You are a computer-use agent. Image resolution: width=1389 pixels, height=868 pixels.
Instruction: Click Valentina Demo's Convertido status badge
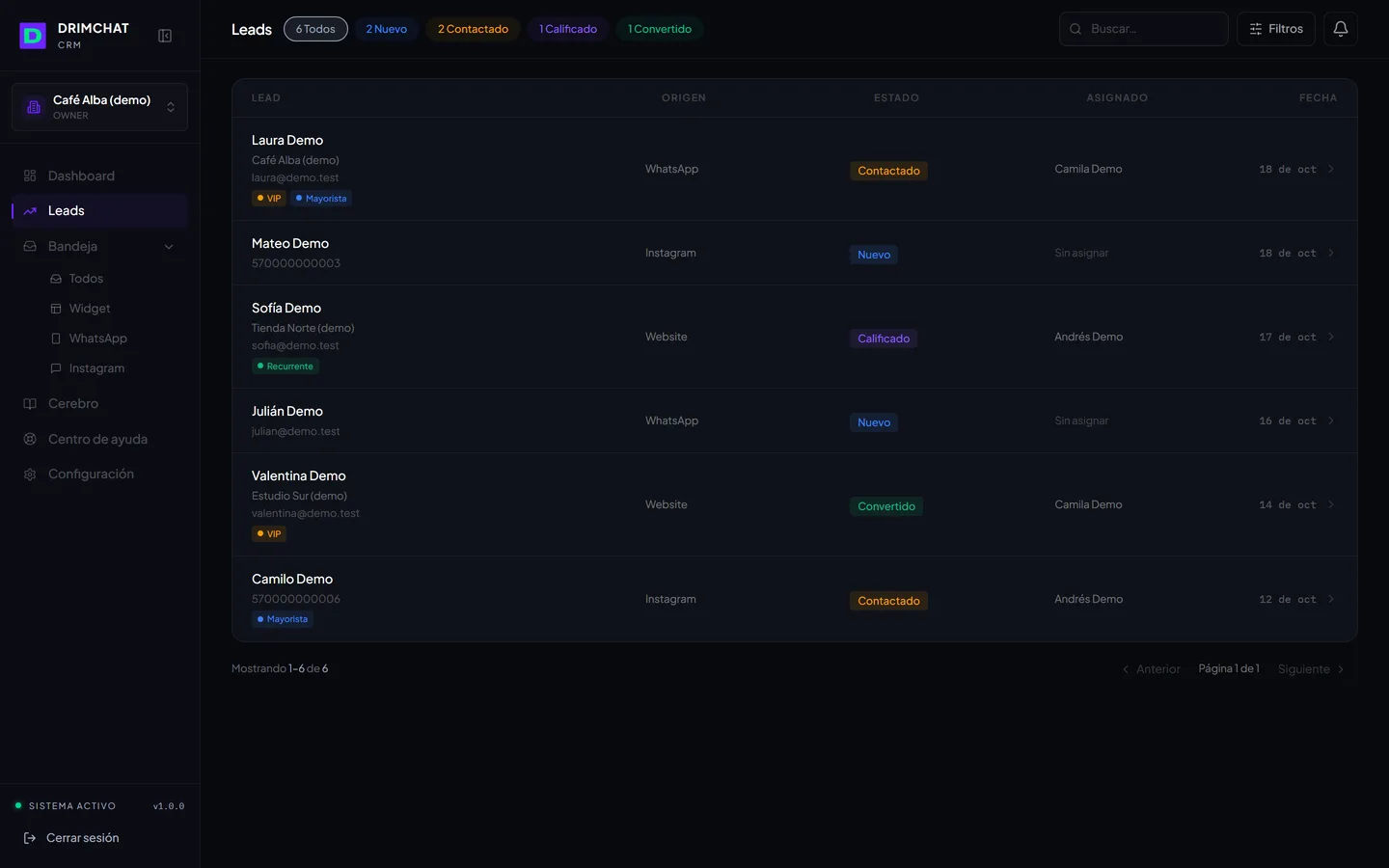click(x=886, y=506)
